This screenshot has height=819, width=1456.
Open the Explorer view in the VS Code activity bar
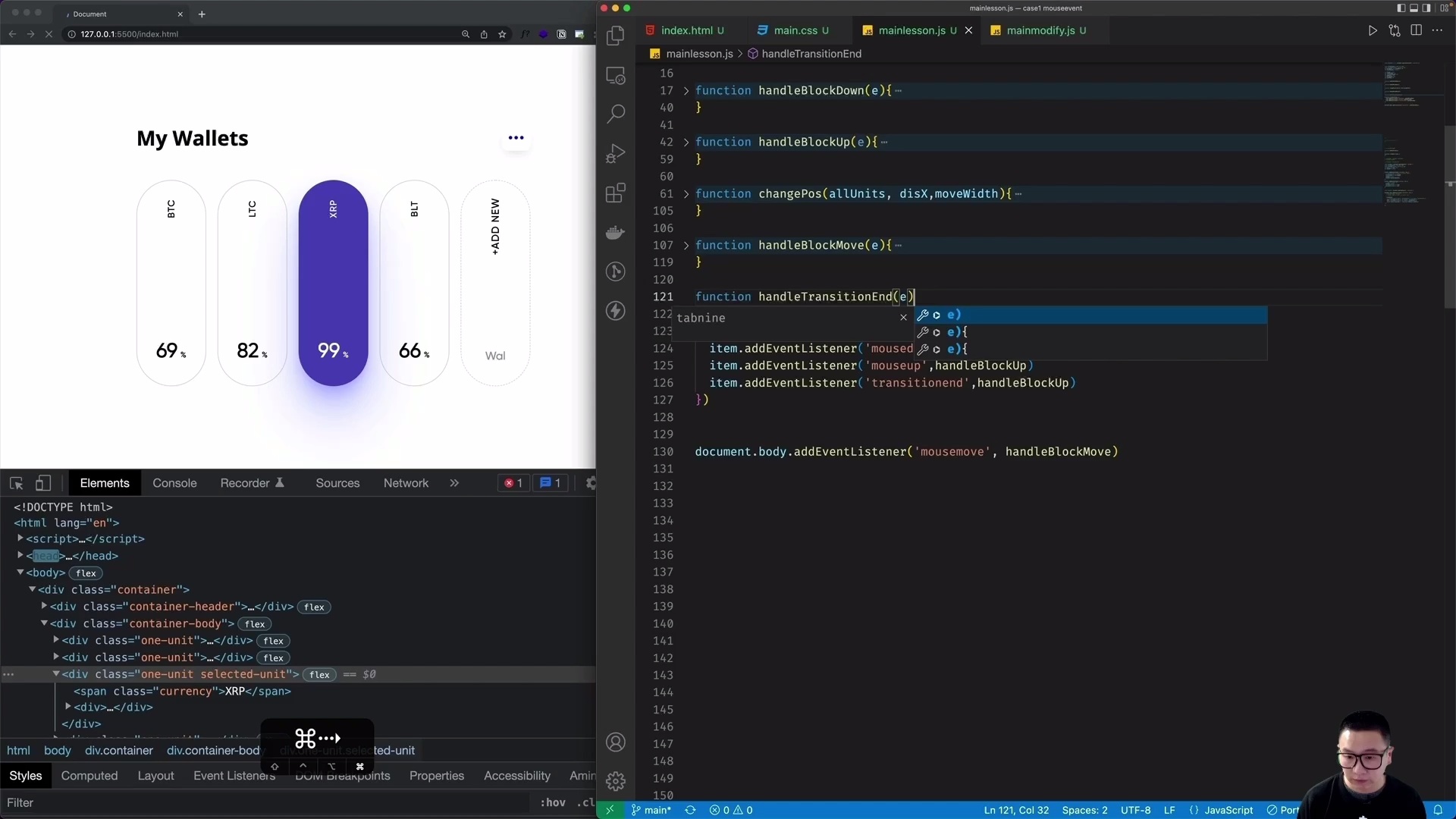pyautogui.click(x=616, y=35)
